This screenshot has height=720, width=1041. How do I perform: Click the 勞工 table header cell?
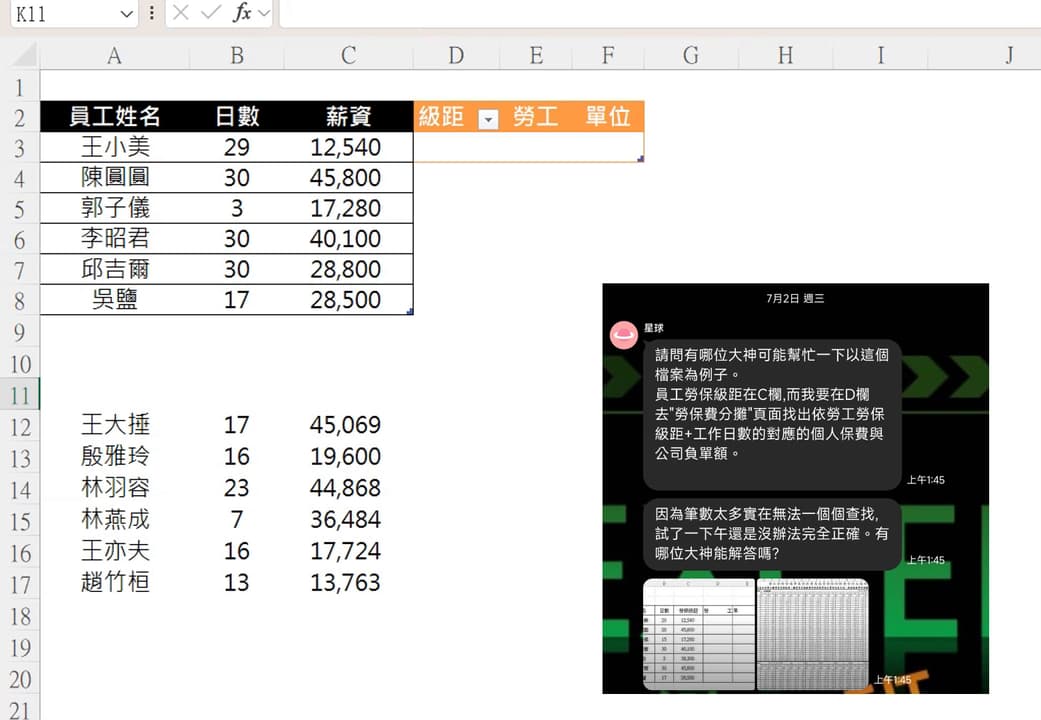point(535,117)
